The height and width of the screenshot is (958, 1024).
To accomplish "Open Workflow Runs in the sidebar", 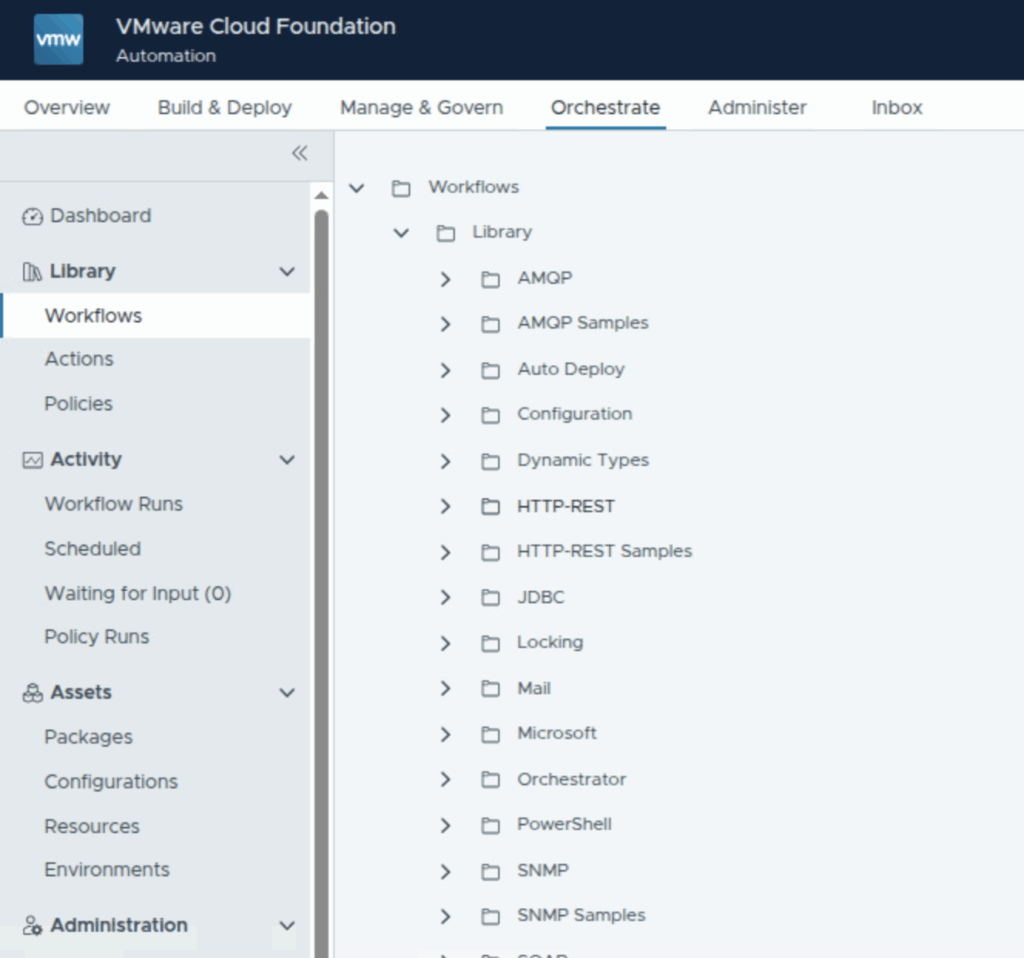I will 113,504.
